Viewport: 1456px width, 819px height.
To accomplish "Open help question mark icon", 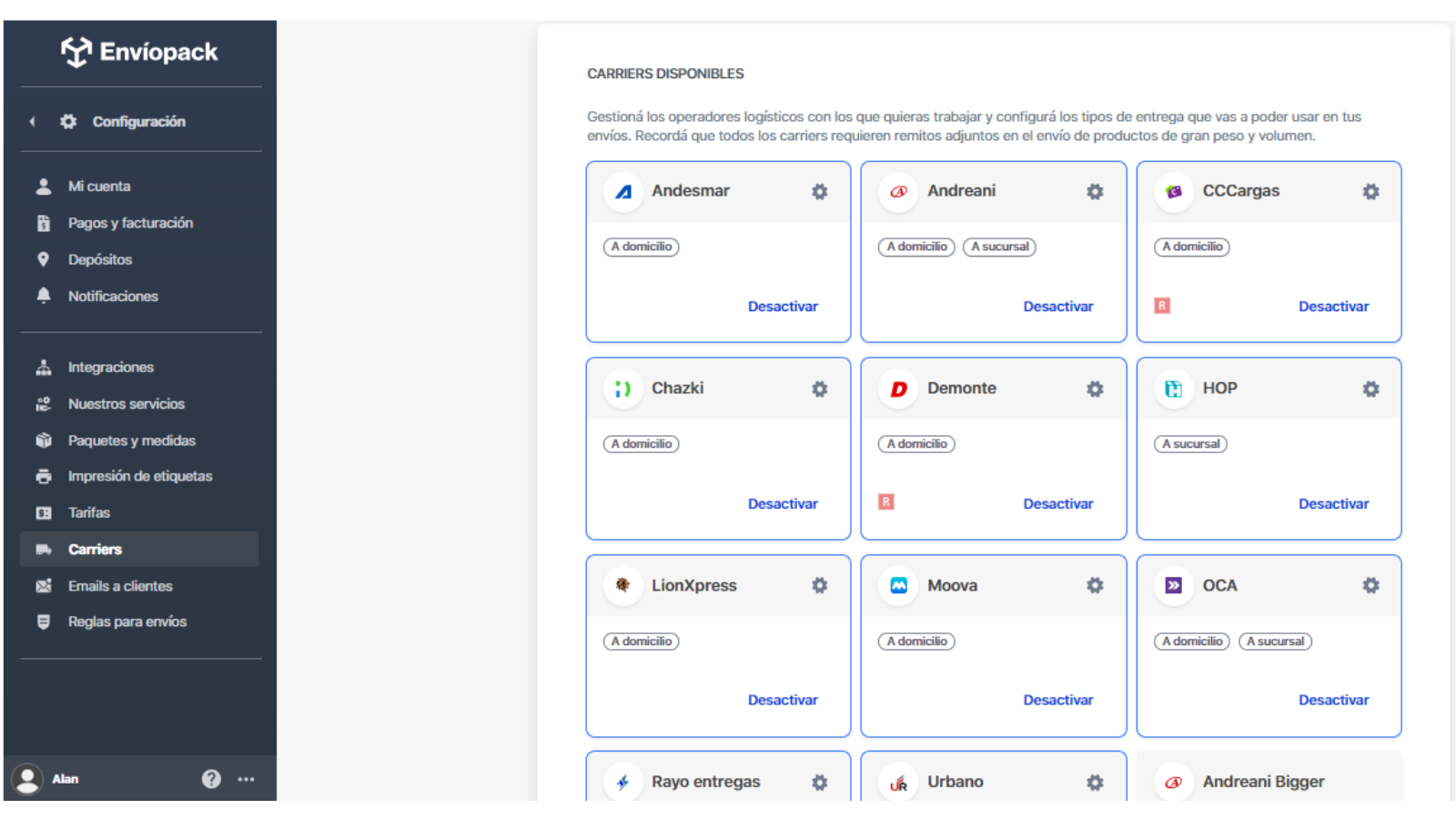I will [211, 779].
